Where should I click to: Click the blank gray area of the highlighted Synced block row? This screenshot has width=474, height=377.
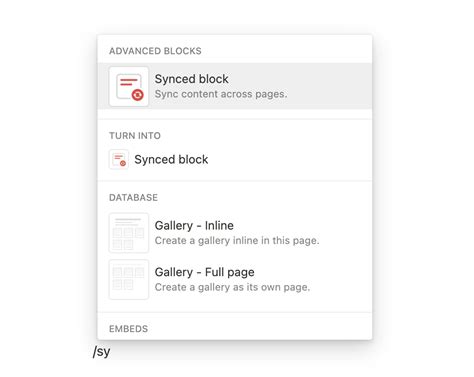(330, 86)
